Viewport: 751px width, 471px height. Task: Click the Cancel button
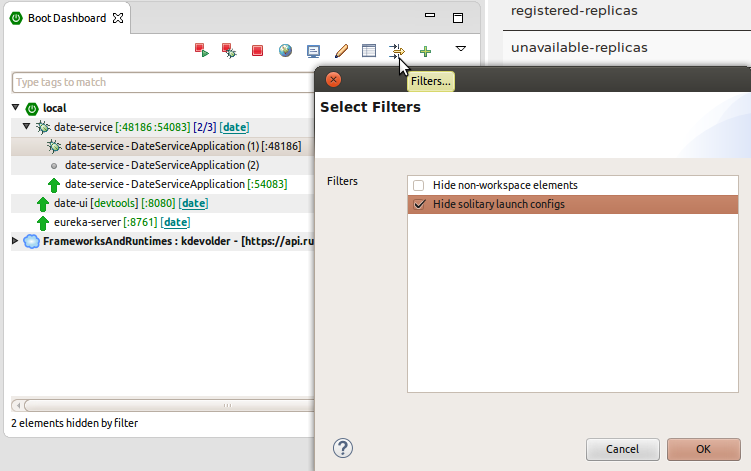[622, 449]
